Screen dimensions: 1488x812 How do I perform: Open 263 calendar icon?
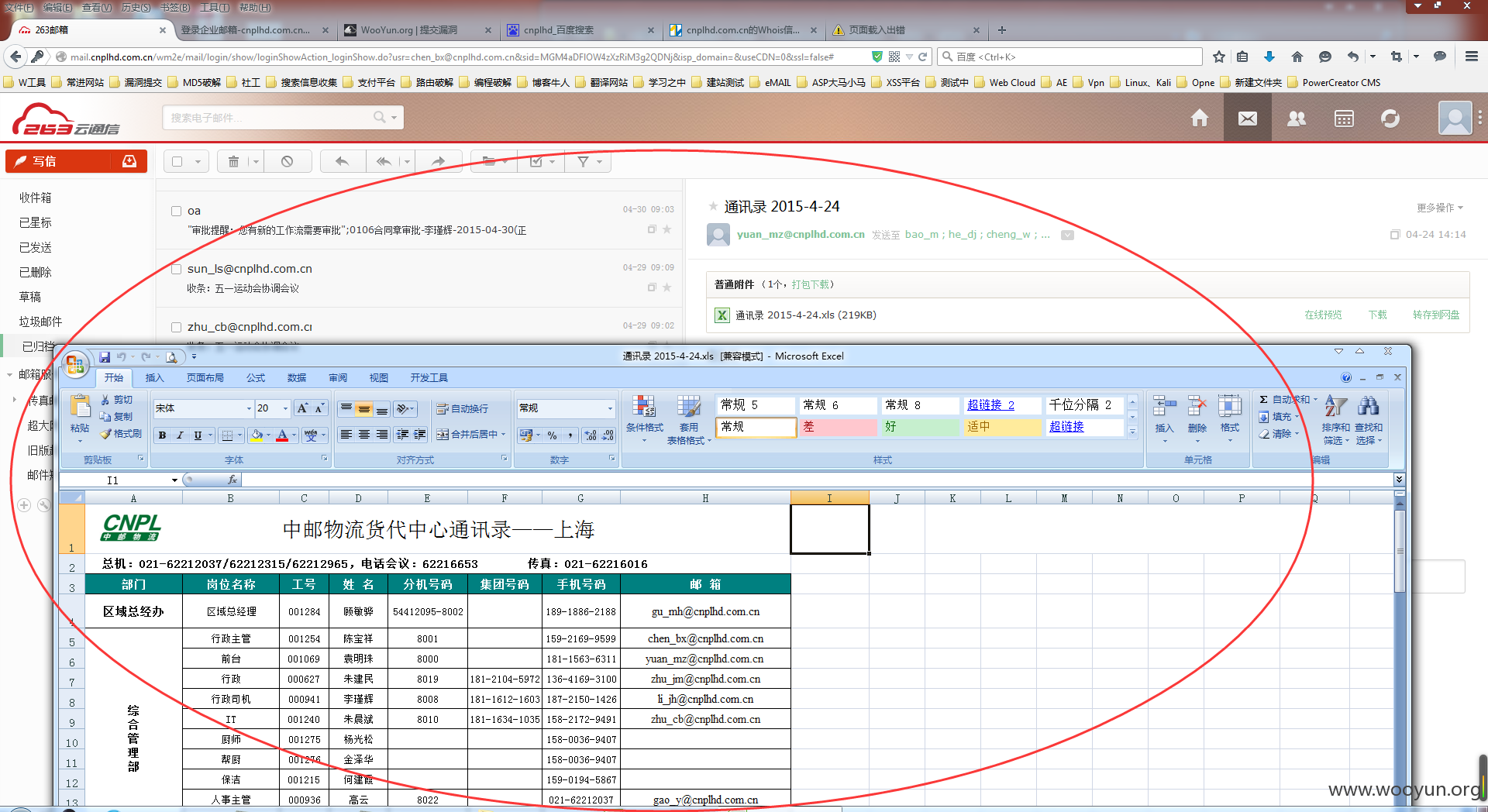(1344, 118)
